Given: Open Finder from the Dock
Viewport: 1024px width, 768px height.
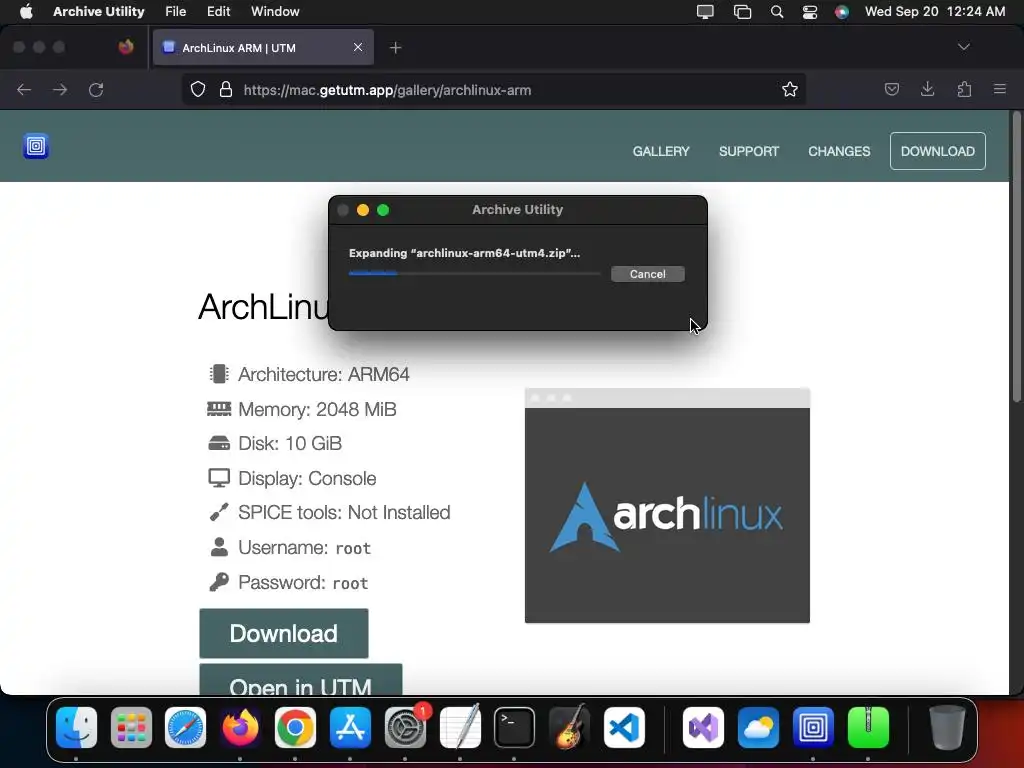Looking at the screenshot, I should coord(76,727).
